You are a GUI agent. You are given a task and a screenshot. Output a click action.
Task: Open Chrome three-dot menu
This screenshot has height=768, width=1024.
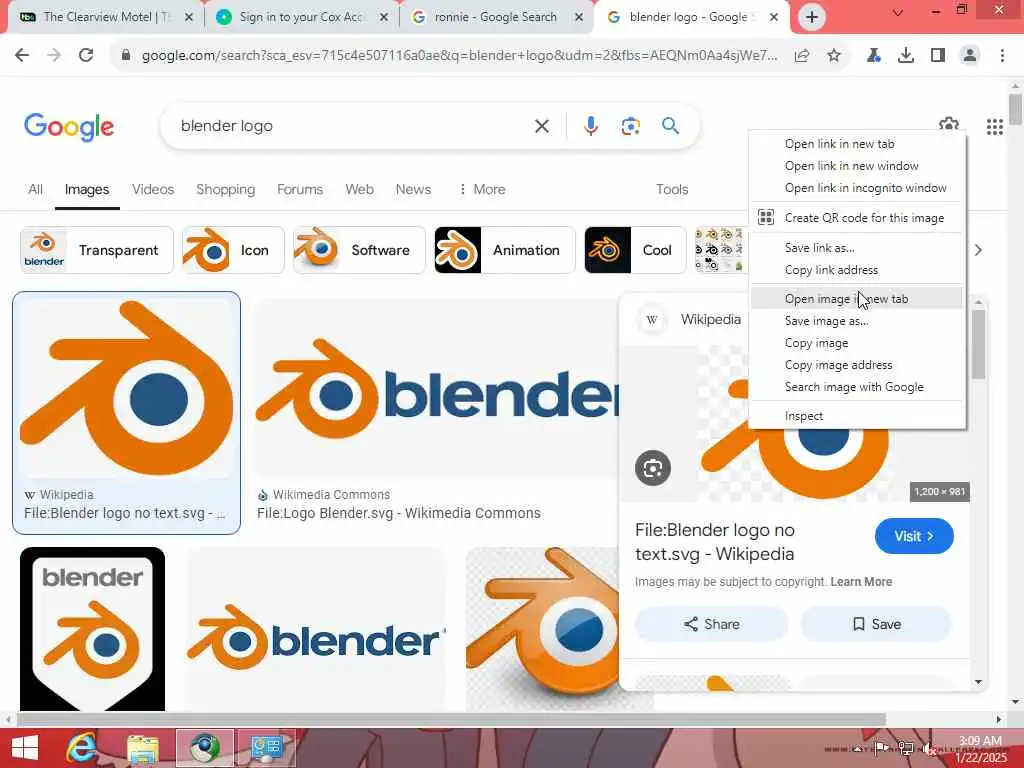click(x=1002, y=56)
